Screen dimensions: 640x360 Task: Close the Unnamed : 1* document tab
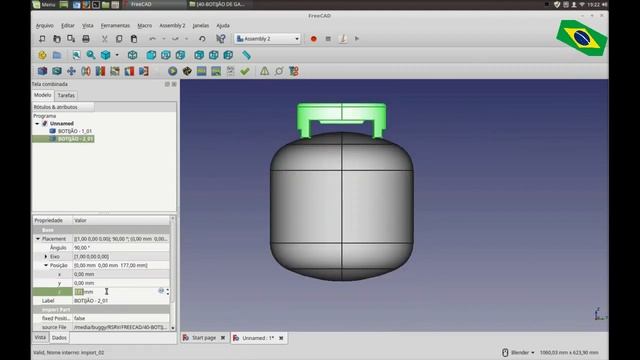[281, 338]
